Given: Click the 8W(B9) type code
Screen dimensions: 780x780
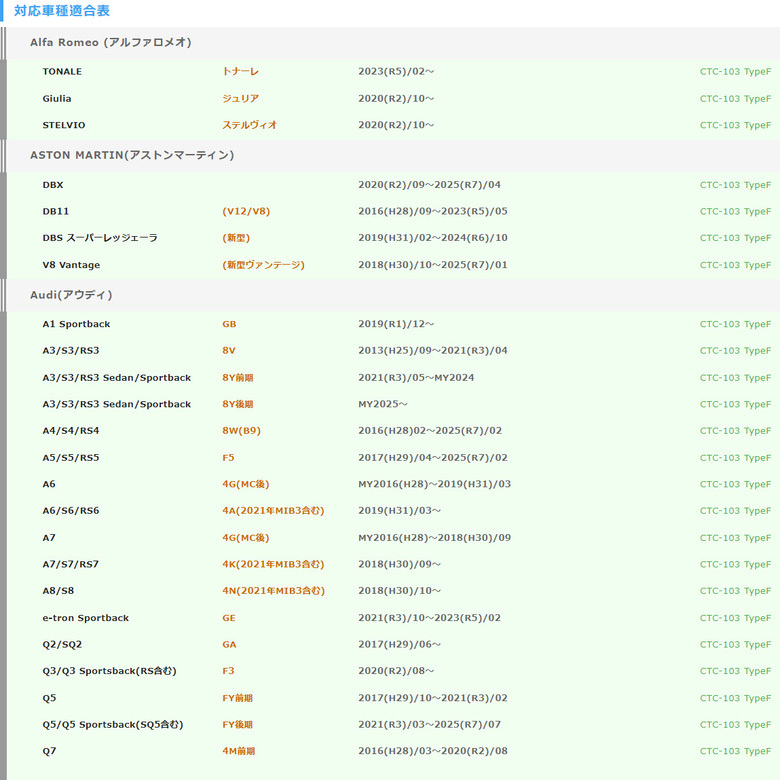Looking at the screenshot, I should pos(241,431).
